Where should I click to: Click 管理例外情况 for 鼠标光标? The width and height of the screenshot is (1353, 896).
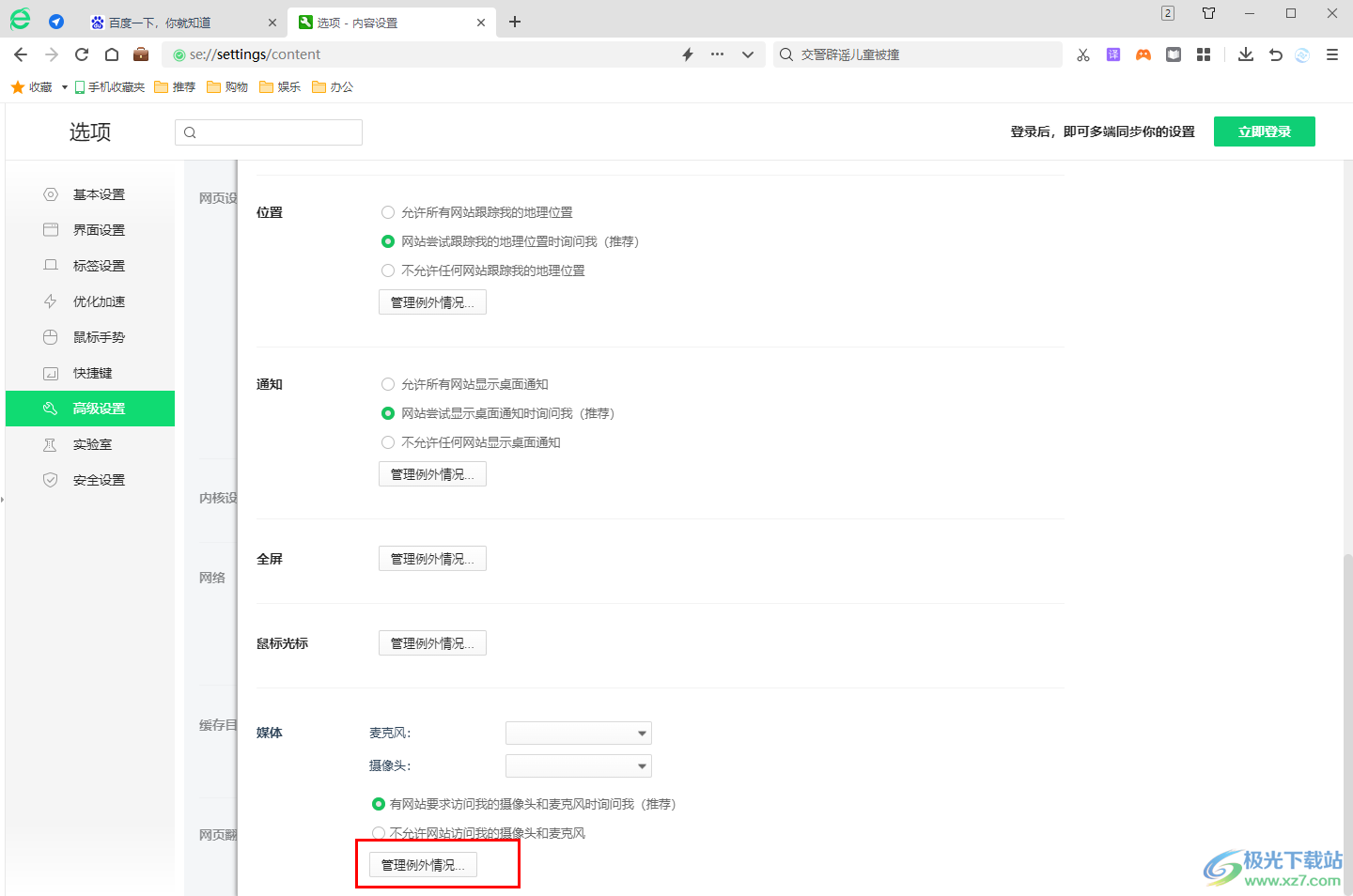pos(432,643)
